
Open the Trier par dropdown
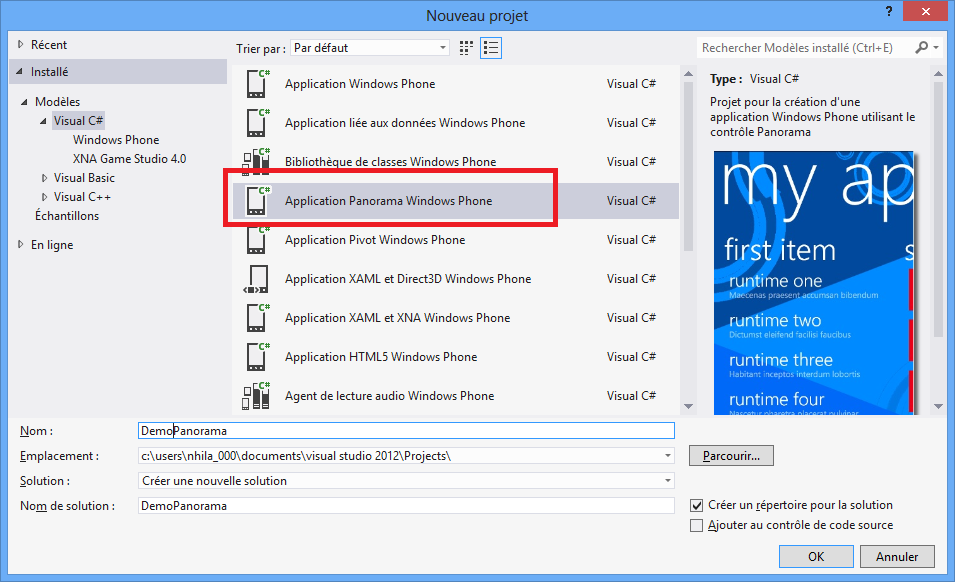(x=370, y=47)
